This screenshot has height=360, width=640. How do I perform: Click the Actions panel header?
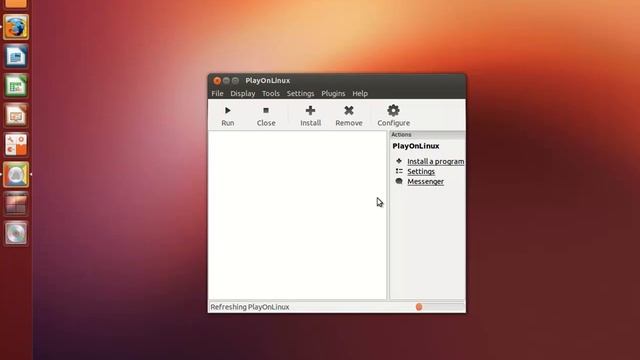[x=427, y=135]
